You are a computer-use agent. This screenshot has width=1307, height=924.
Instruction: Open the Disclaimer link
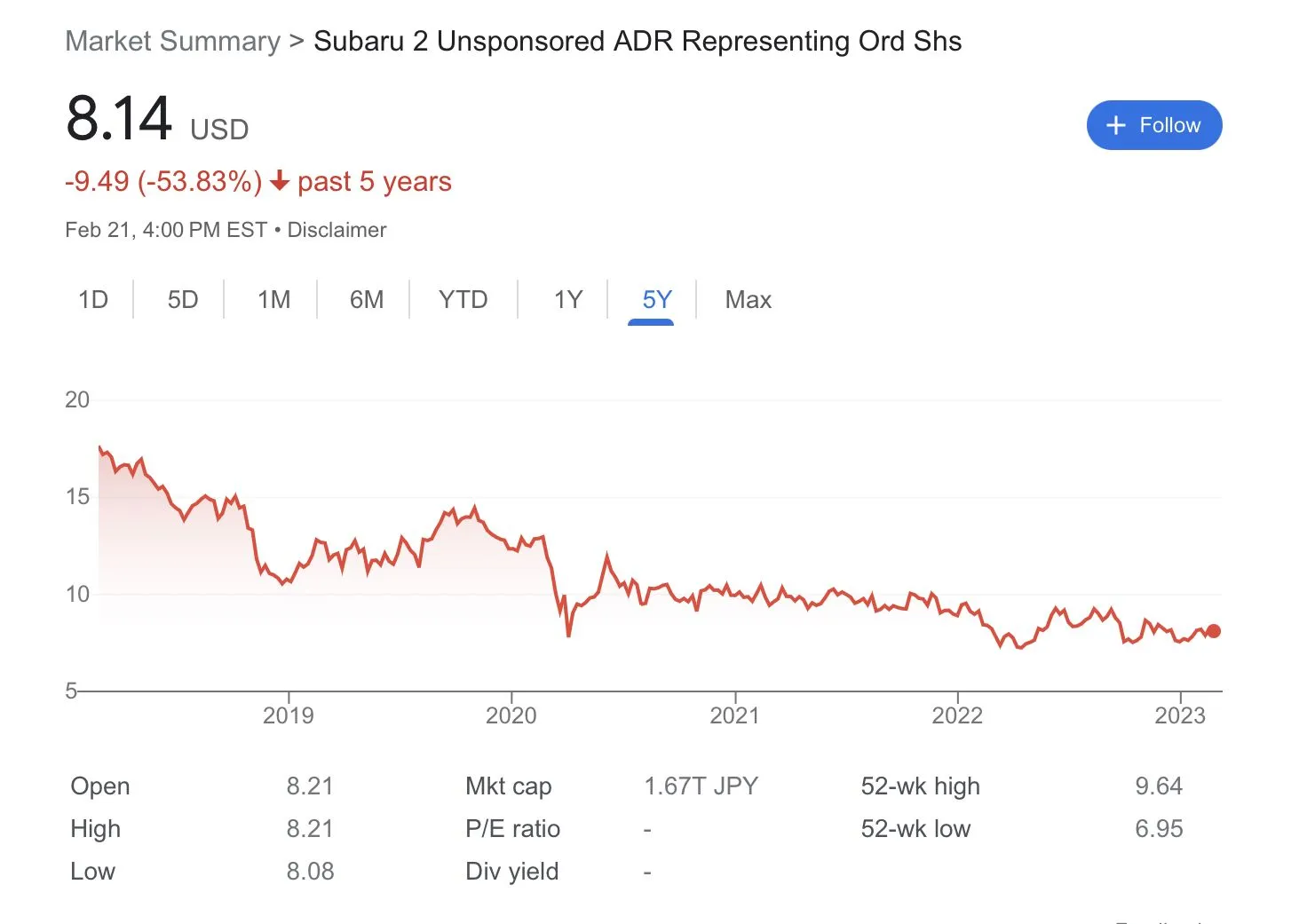coord(337,230)
